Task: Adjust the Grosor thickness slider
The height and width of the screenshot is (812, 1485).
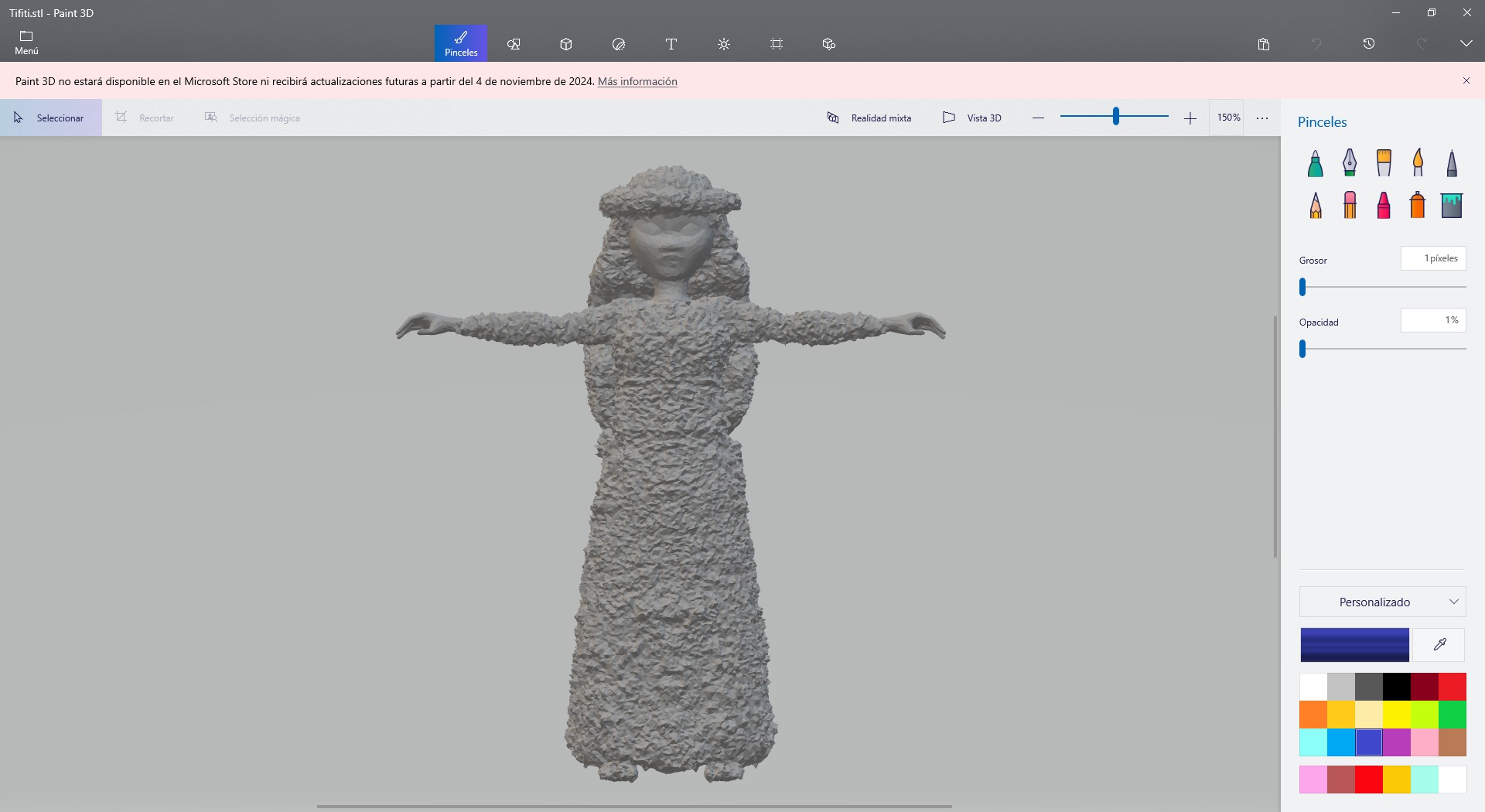Action: point(1383,287)
